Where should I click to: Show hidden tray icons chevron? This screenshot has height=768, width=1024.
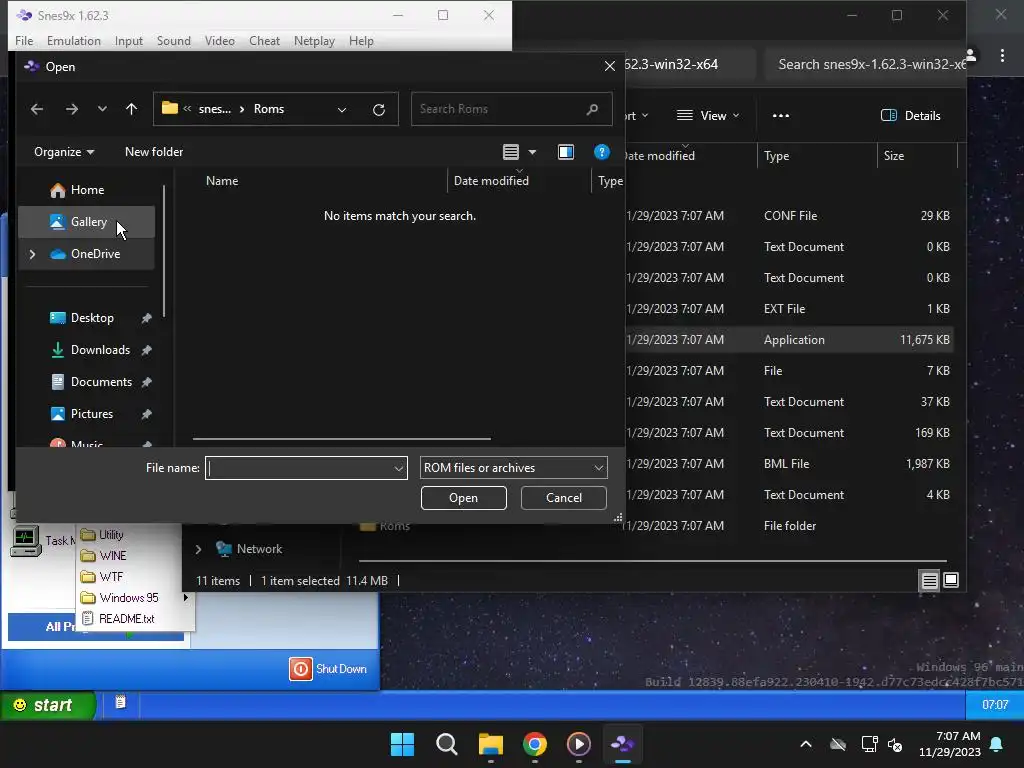coord(806,744)
